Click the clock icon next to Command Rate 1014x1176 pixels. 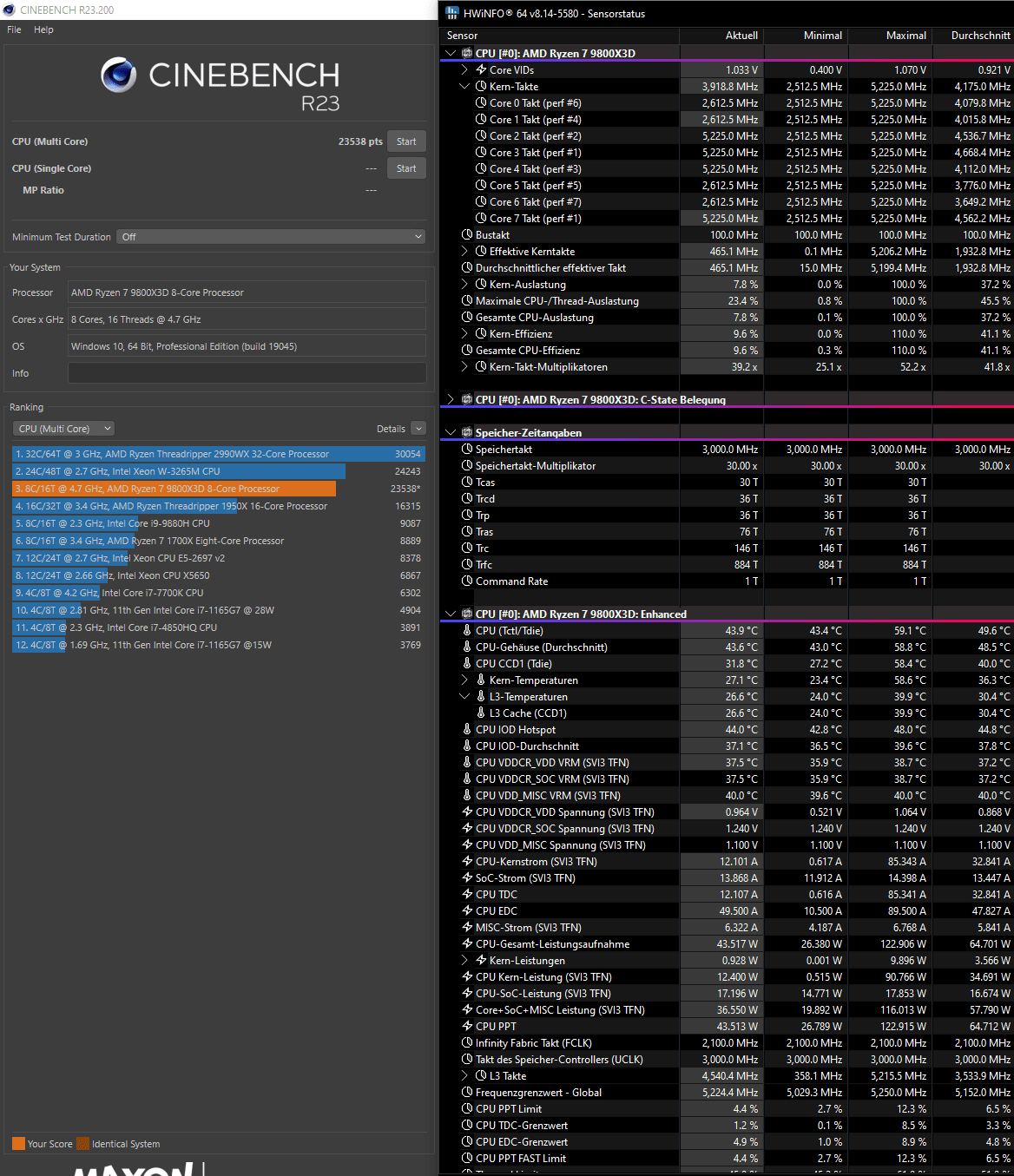click(467, 581)
